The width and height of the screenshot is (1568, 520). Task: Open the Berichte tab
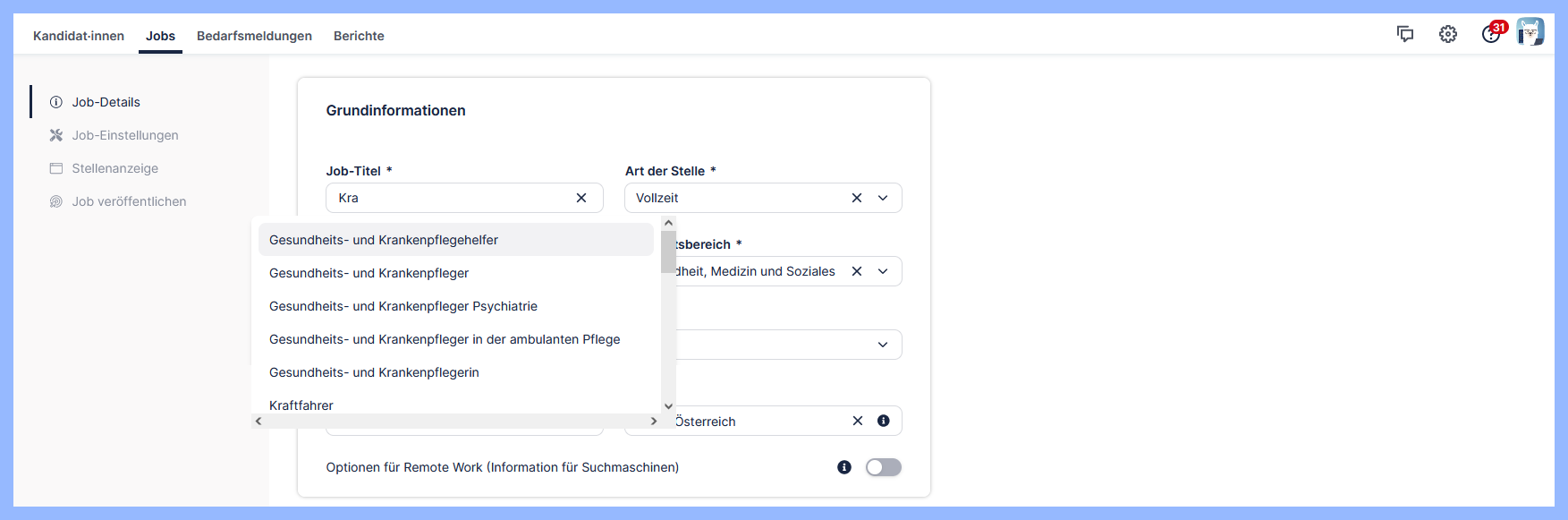click(359, 36)
